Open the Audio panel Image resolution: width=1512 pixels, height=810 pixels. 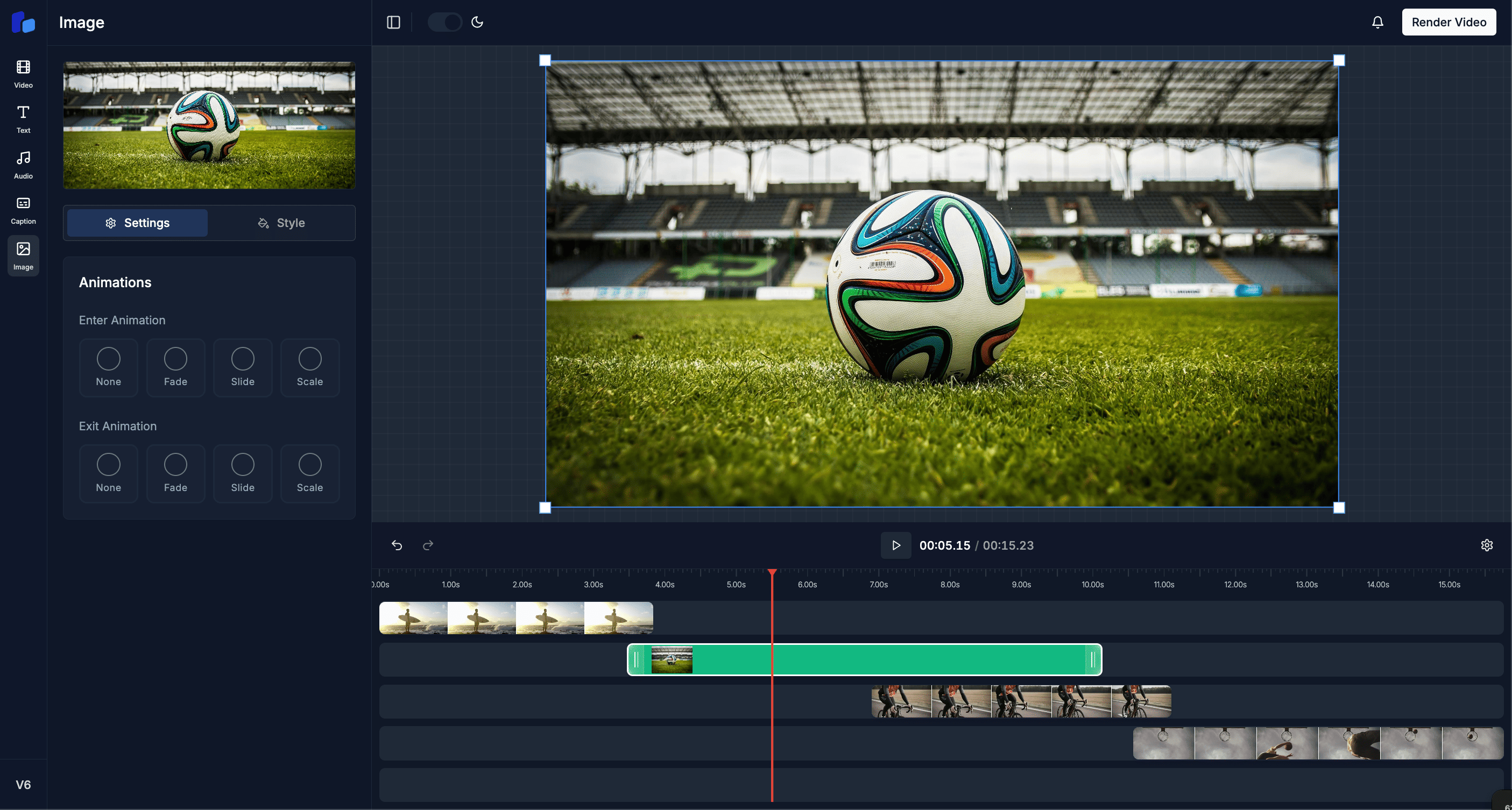coord(23,163)
